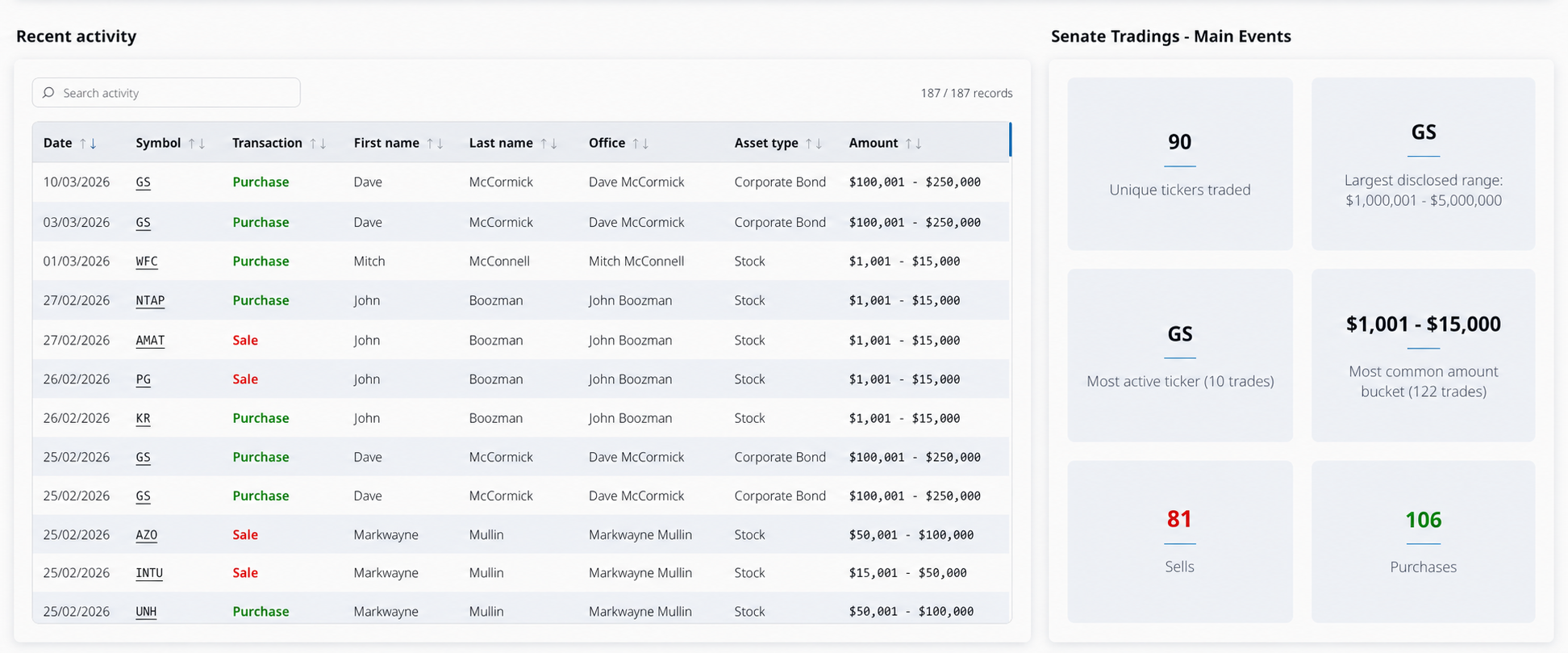Sort table by Amount column arrows
Screen dimensions: 1568x653
point(914,143)
